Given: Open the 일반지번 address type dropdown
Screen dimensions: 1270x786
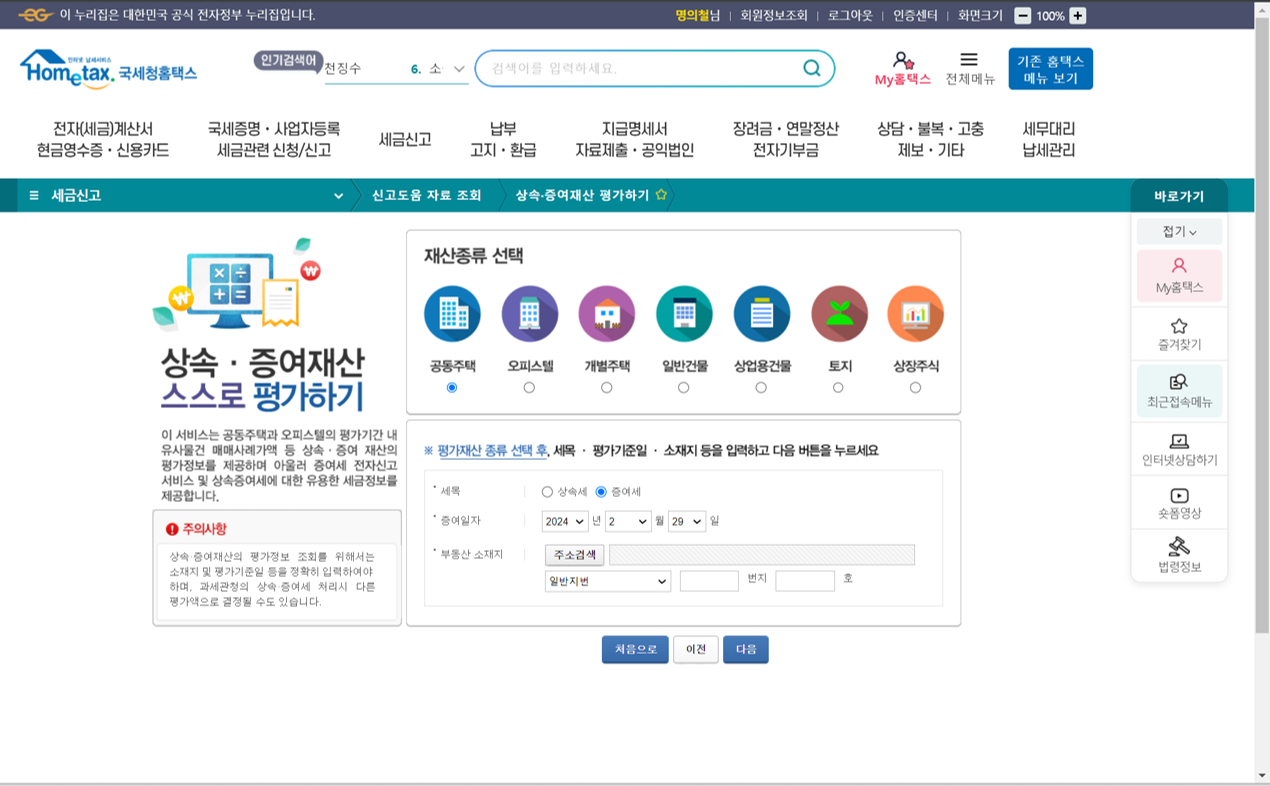Looking at the screenshot, I should coord(607,581).
